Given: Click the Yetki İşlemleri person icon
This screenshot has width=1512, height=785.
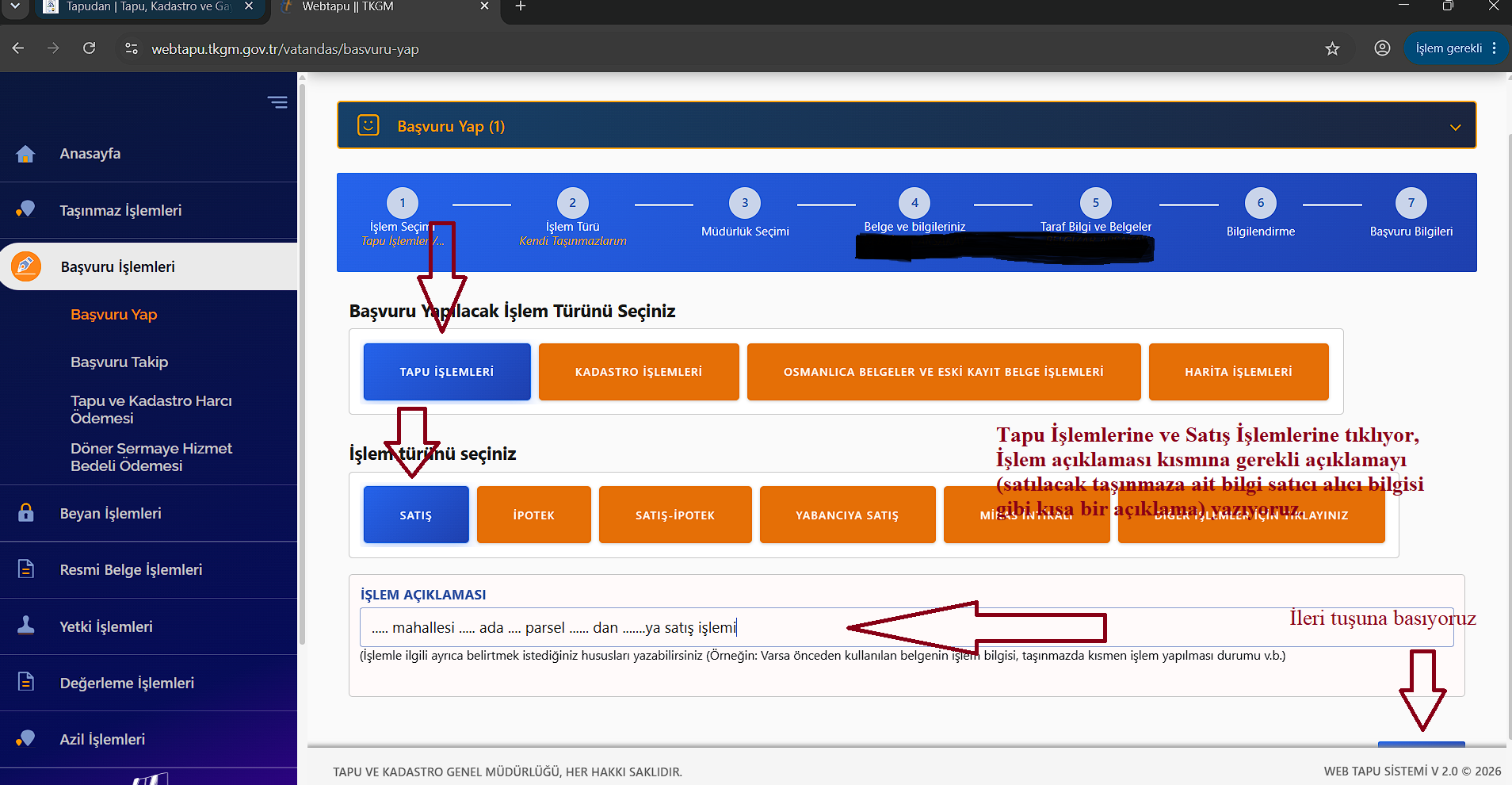Looking at the screenshot, I should point(25,626).
